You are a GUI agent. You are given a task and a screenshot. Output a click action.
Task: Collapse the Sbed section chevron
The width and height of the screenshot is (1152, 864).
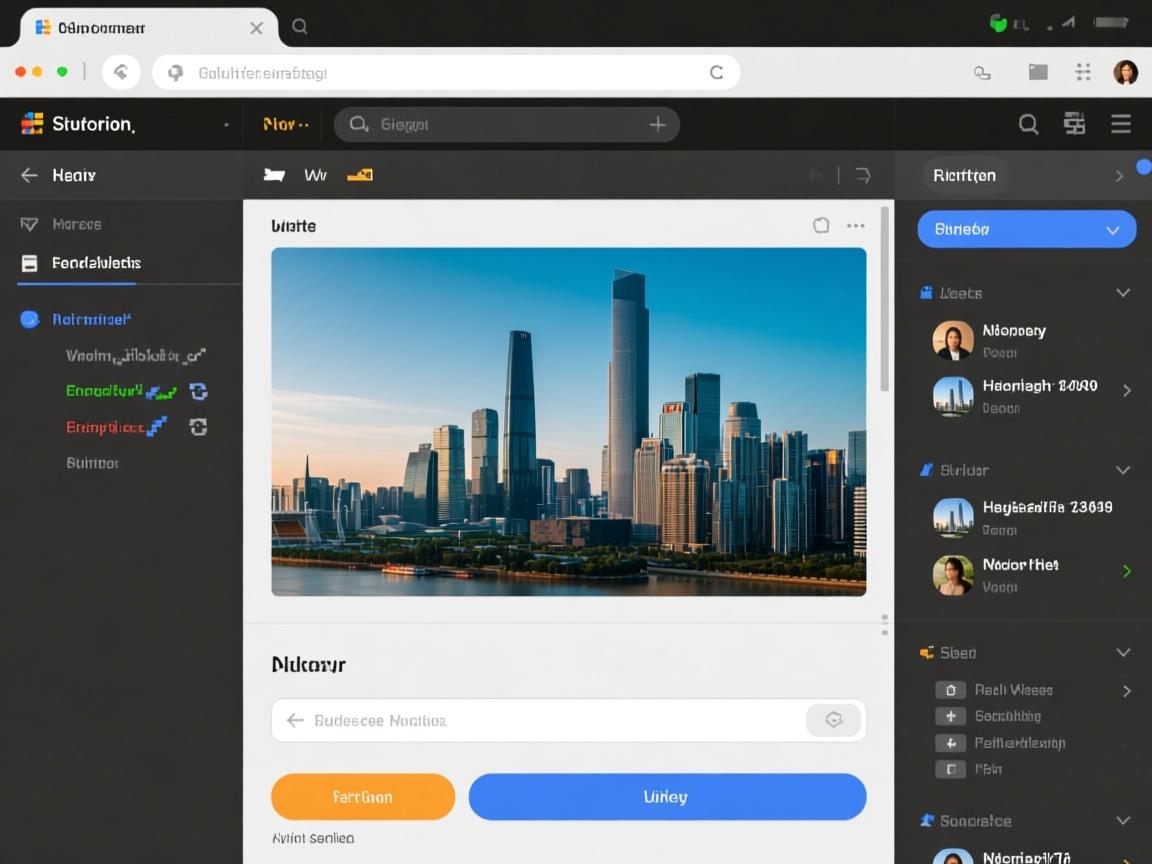pos(1123,653)
